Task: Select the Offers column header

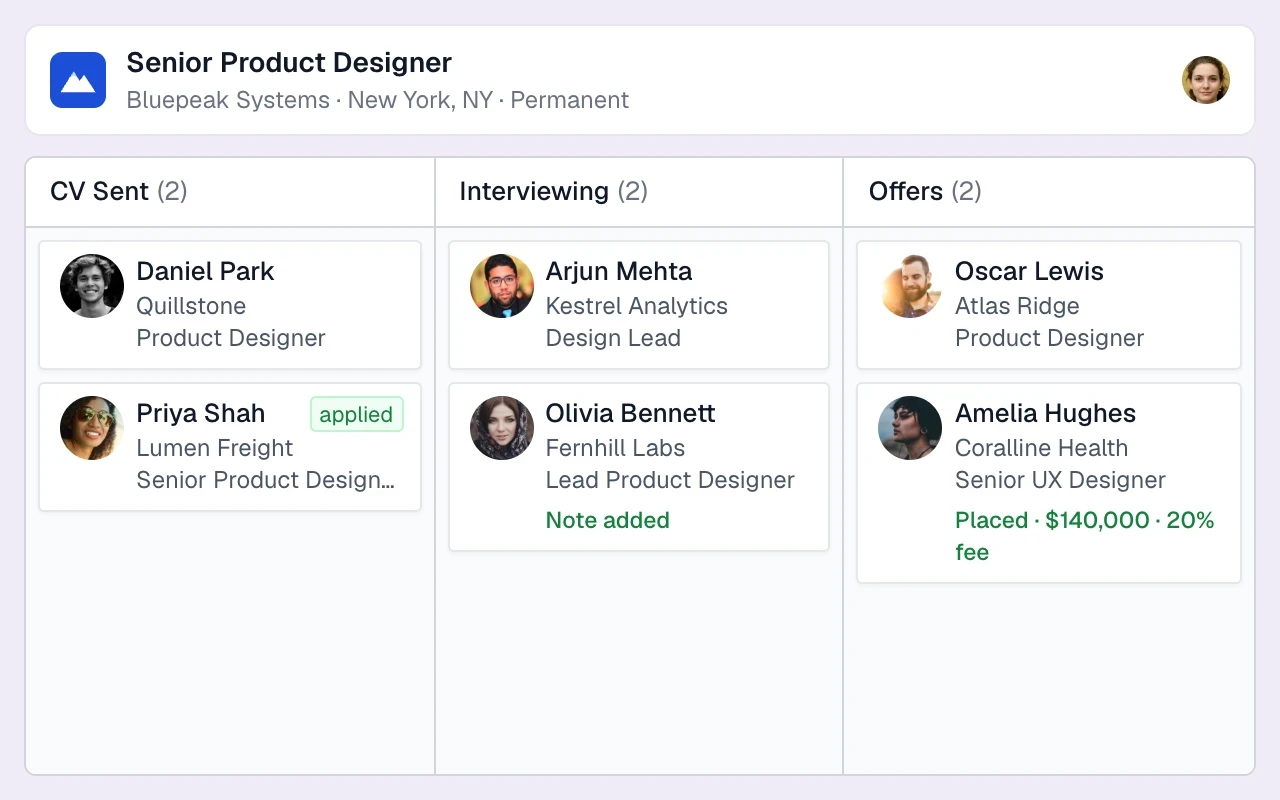Action: 1049,192
